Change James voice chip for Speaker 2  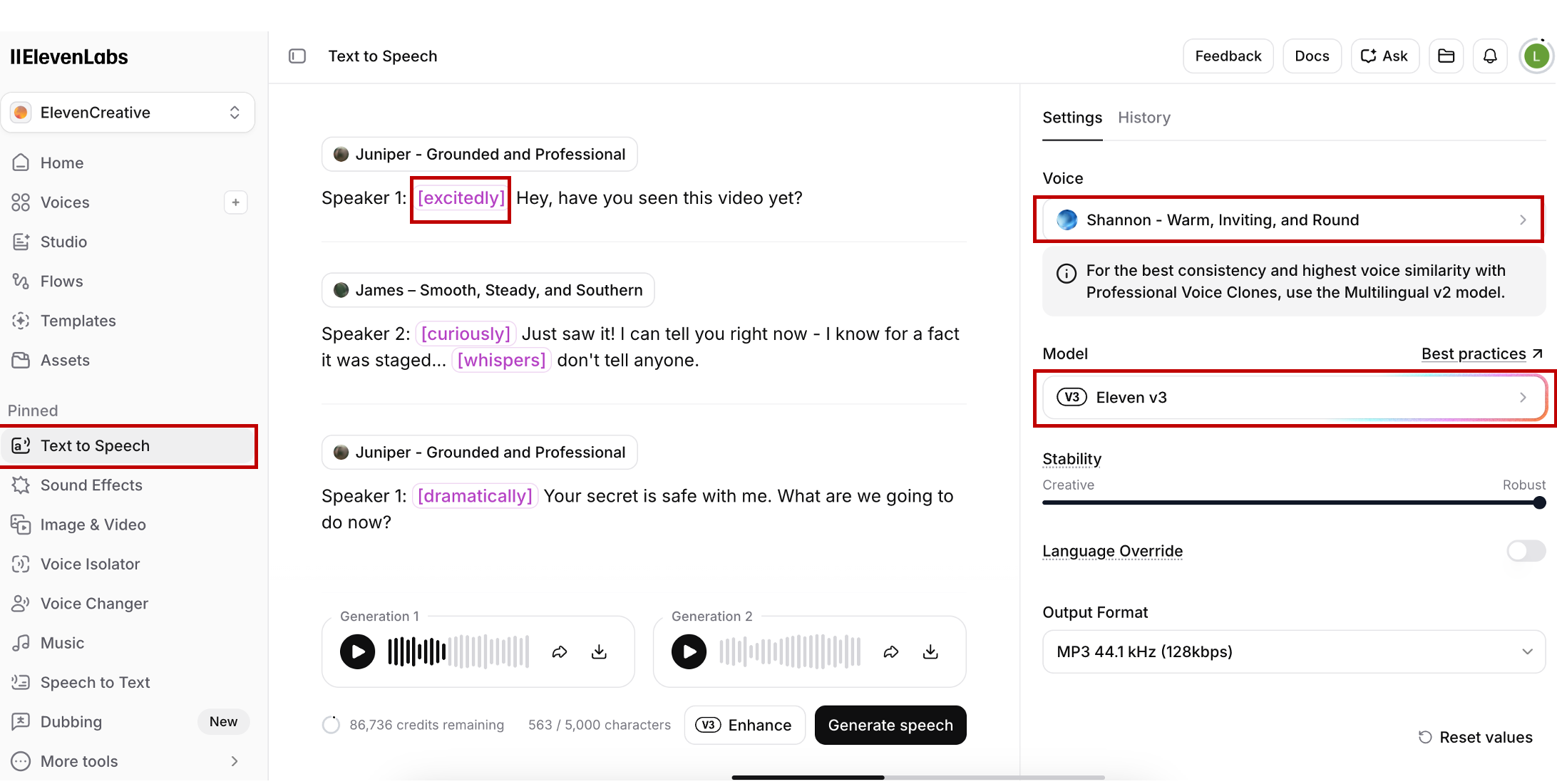pyautogui.click(x=488, y=291)
